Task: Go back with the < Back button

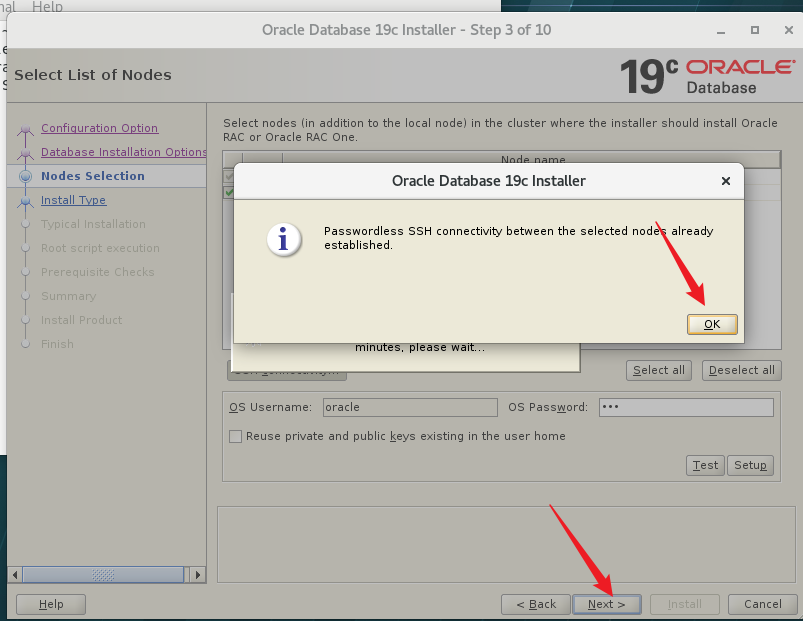Action: pos(536,604)
